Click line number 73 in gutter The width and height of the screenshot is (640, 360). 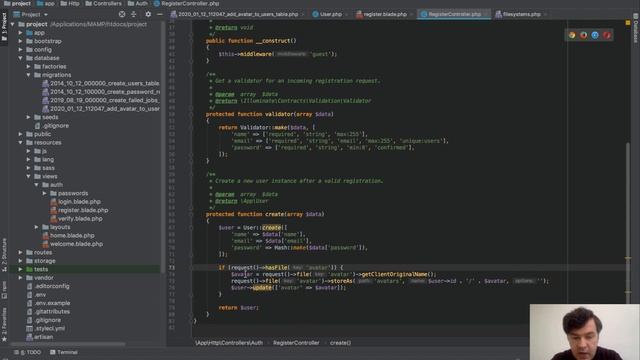click(x=172, y=268)
